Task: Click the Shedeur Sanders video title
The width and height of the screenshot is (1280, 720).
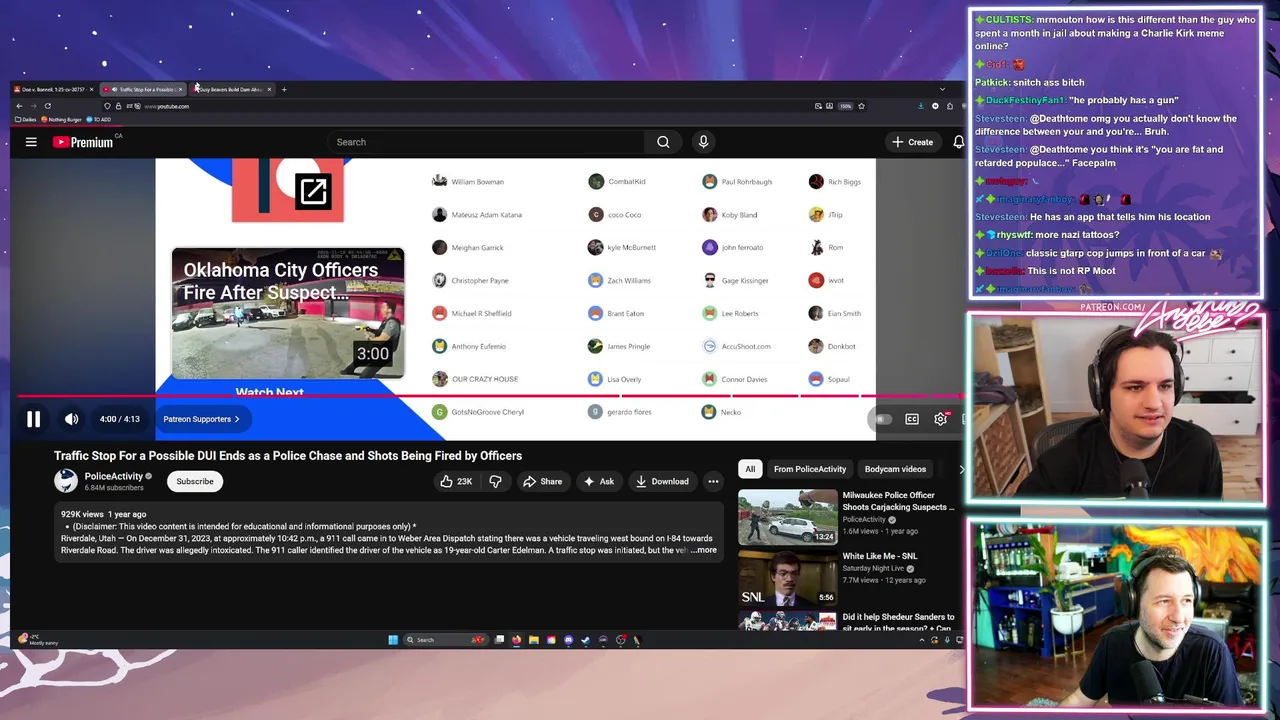Action: [898, 622]
